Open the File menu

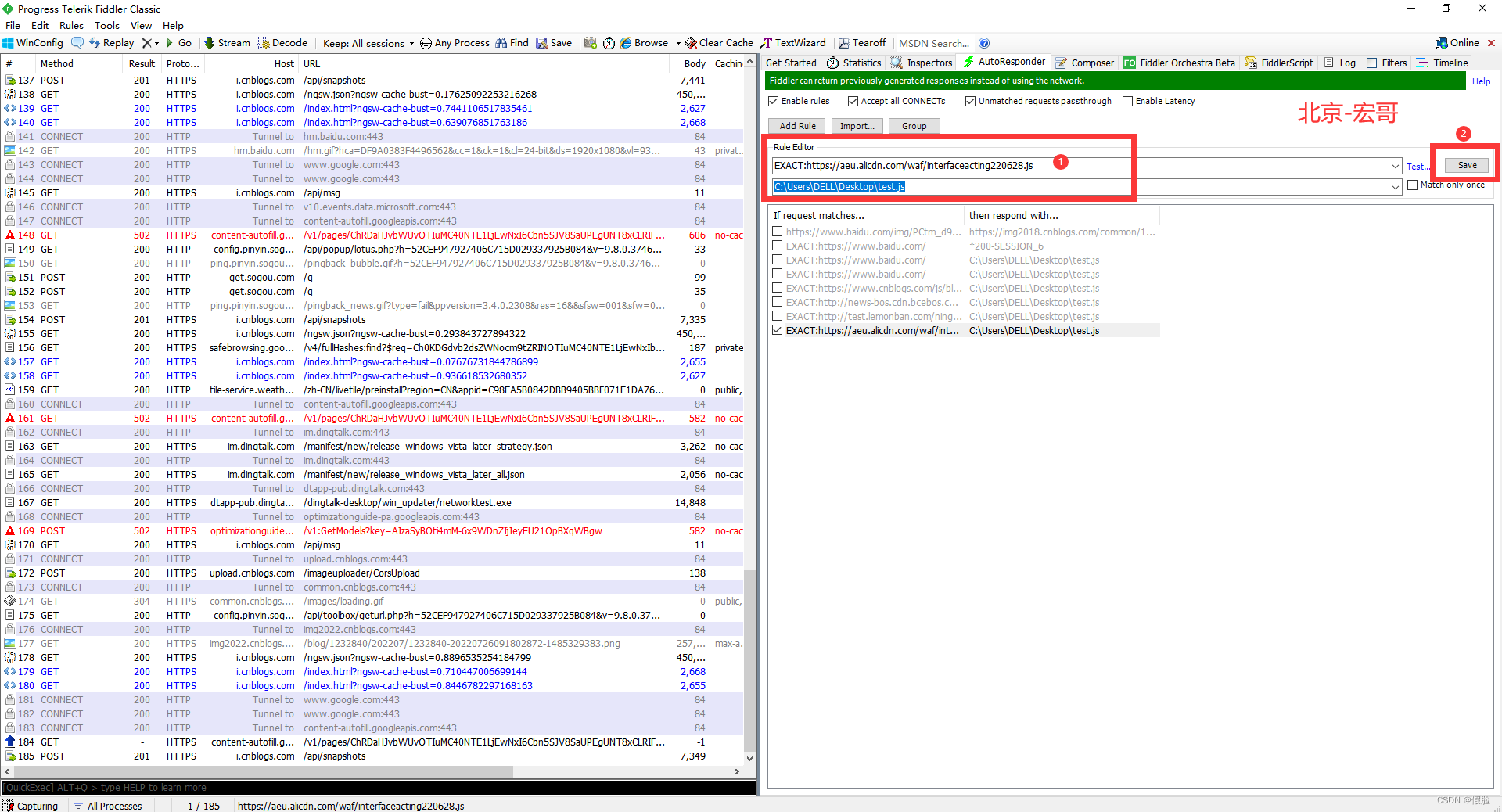pos(13,26)
